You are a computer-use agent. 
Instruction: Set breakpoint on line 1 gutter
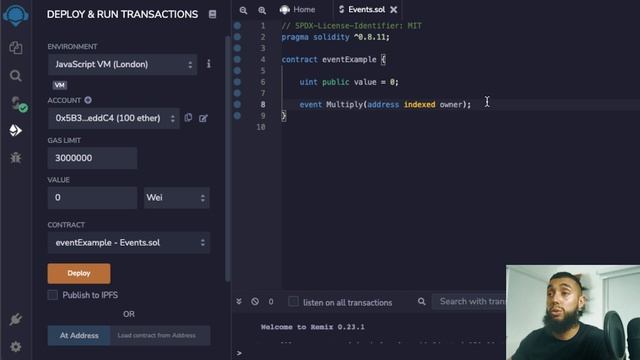[237, 26]
